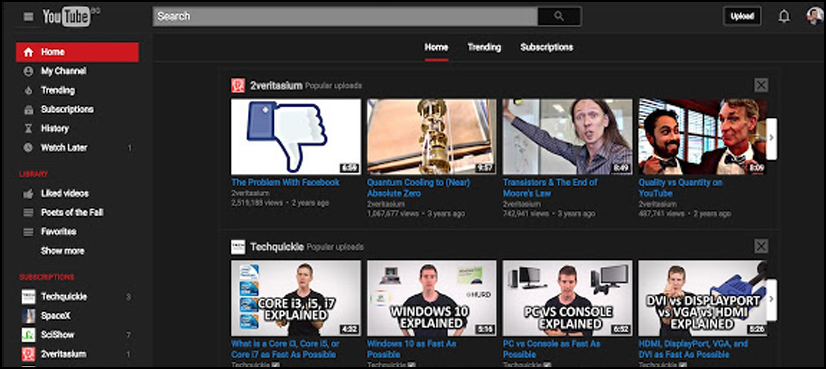This screenshot has height=369, width=826.
Task: Click the SUBSCRIPTIONS section heading
Action: coord(46,277)
